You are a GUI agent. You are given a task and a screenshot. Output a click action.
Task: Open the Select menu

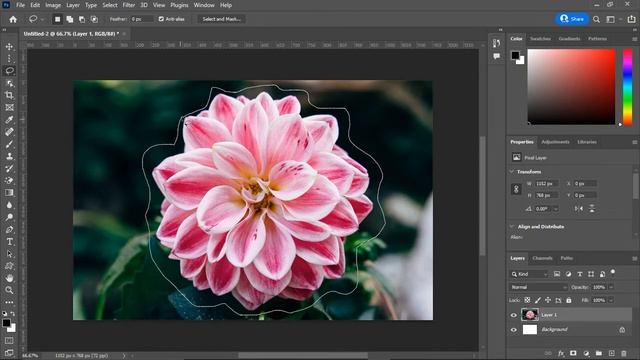(x=110, y=5)
